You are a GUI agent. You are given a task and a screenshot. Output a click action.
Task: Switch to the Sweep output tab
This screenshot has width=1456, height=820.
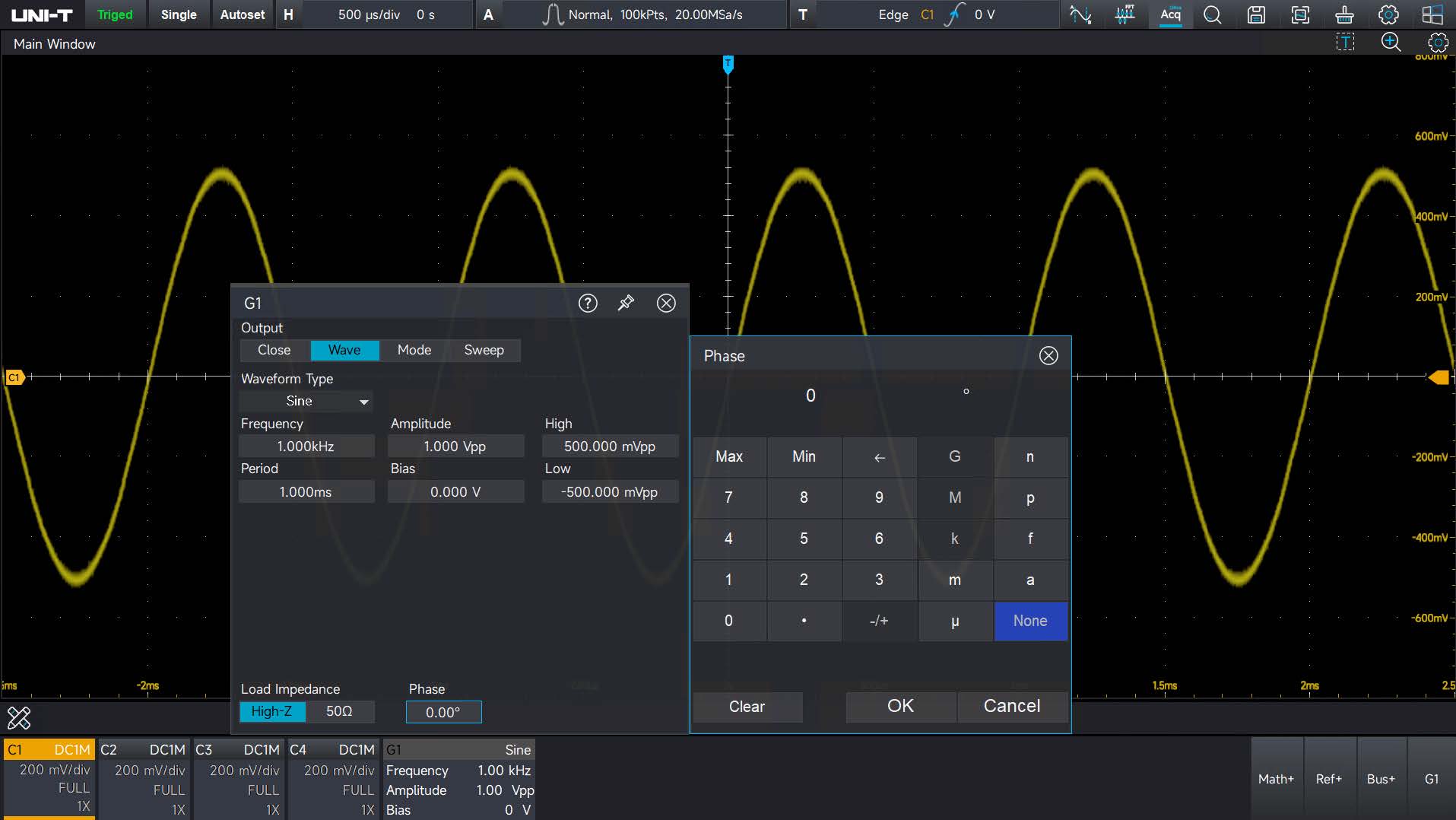[x=484, y=350]
